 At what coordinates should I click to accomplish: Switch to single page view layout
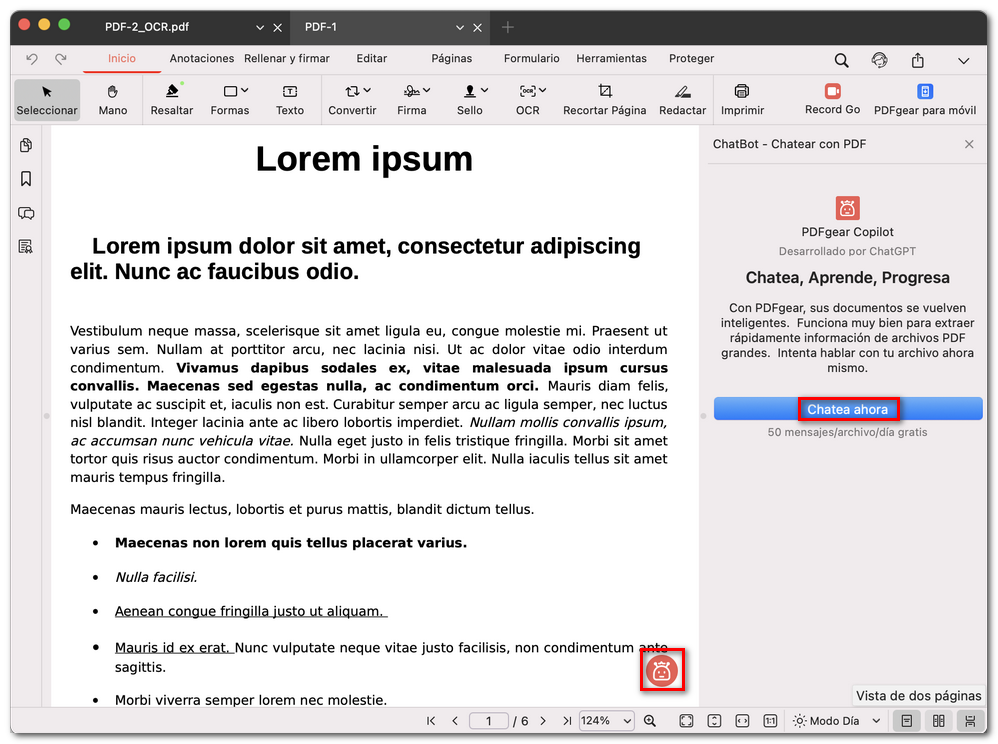point(906,720)
